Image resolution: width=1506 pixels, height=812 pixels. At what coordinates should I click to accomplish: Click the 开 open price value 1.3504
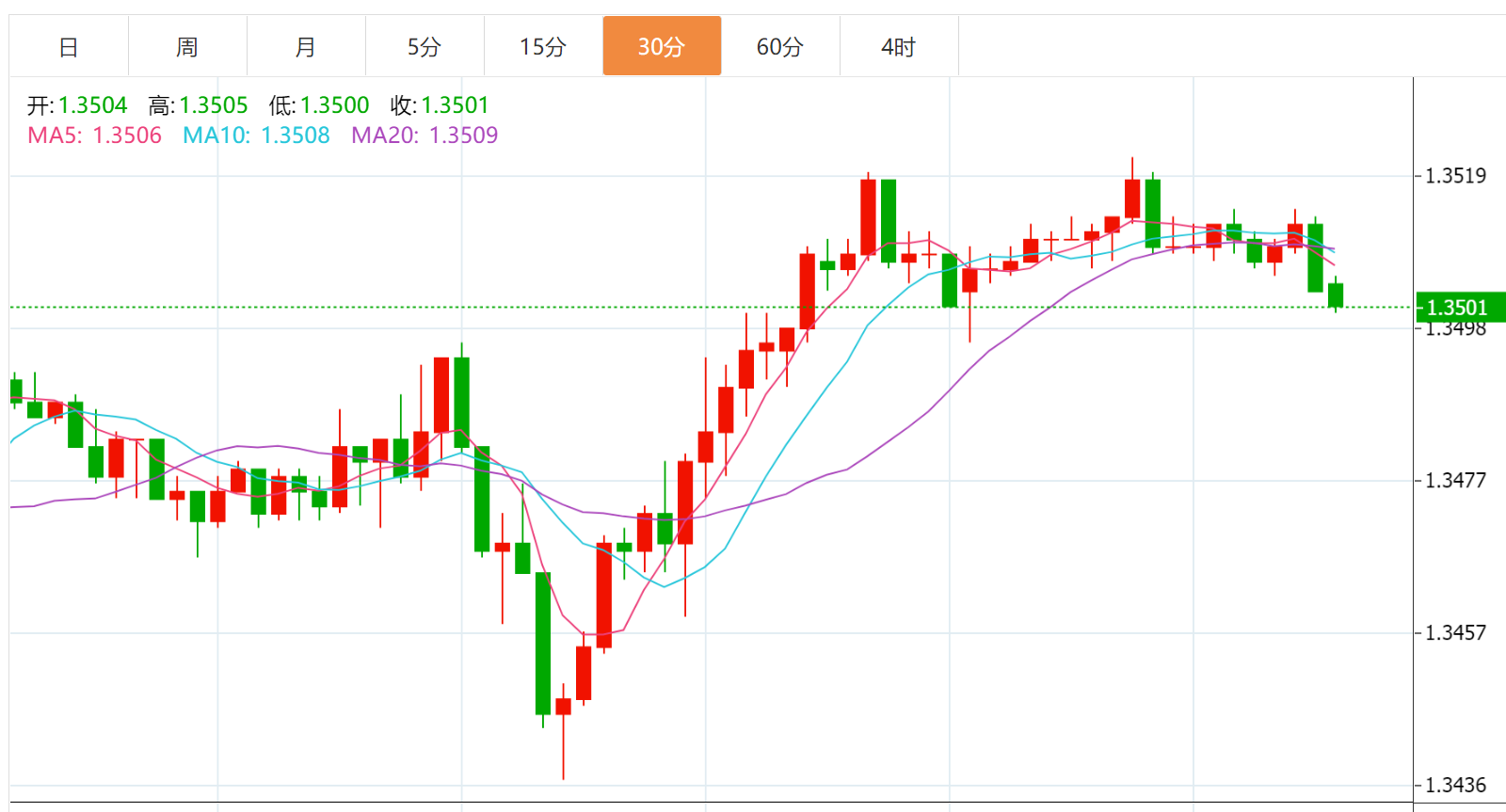pos(92,105)
